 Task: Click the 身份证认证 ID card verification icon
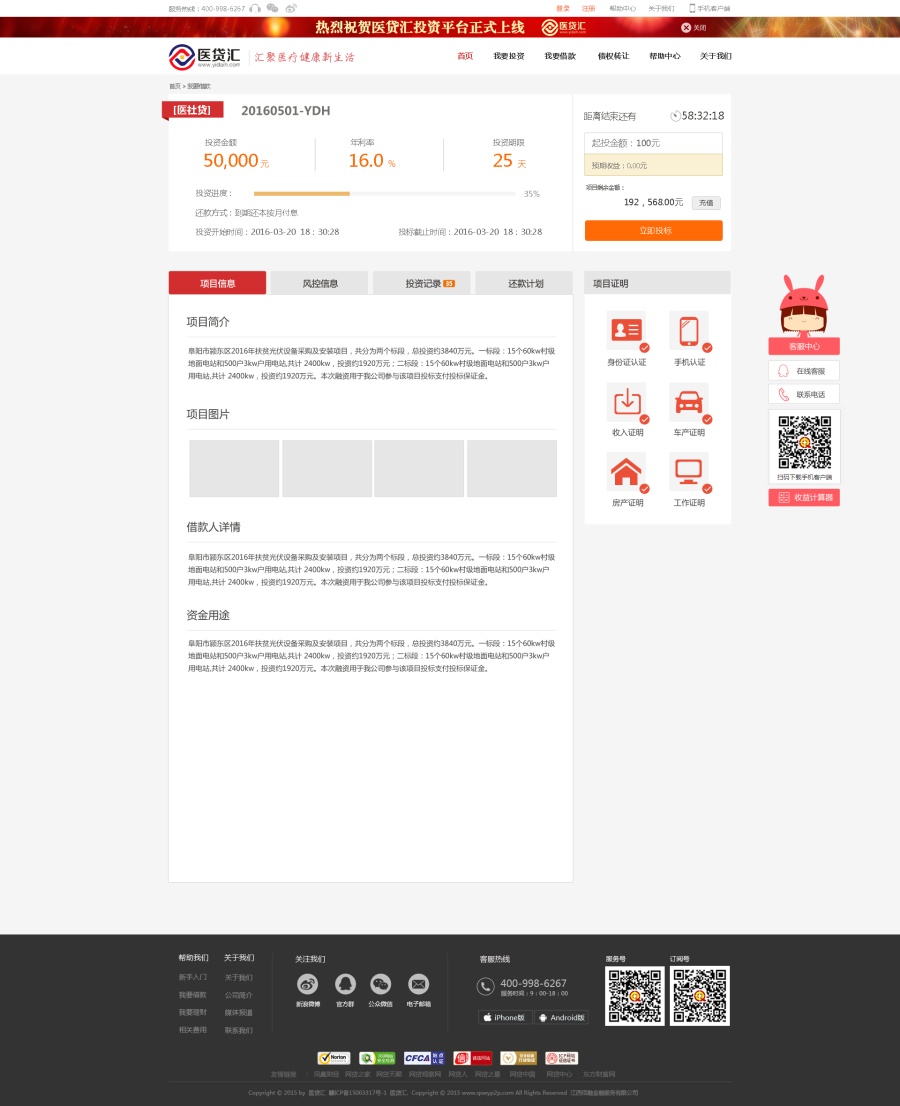pyautogui.click(x=626, y=330)
